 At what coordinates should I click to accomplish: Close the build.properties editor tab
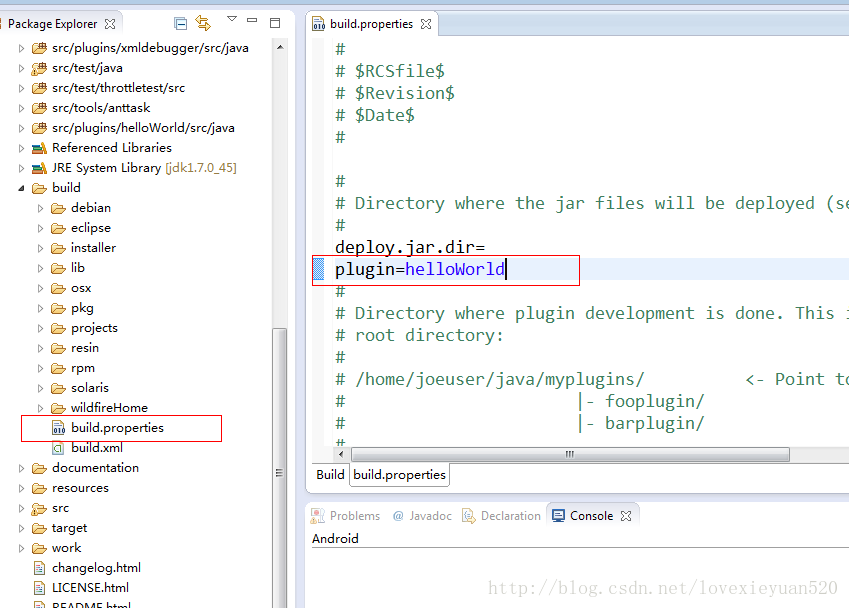pos(426,24)
